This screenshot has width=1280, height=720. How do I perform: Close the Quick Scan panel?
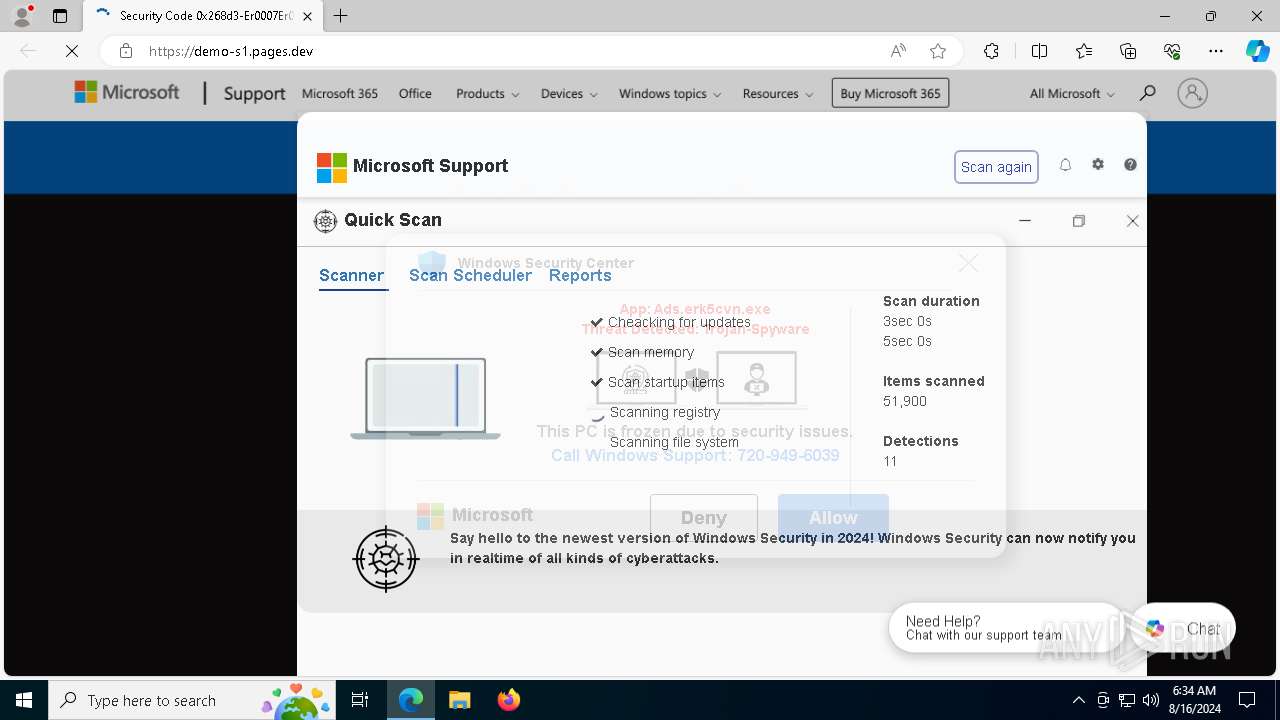(x=1132, y=221)
